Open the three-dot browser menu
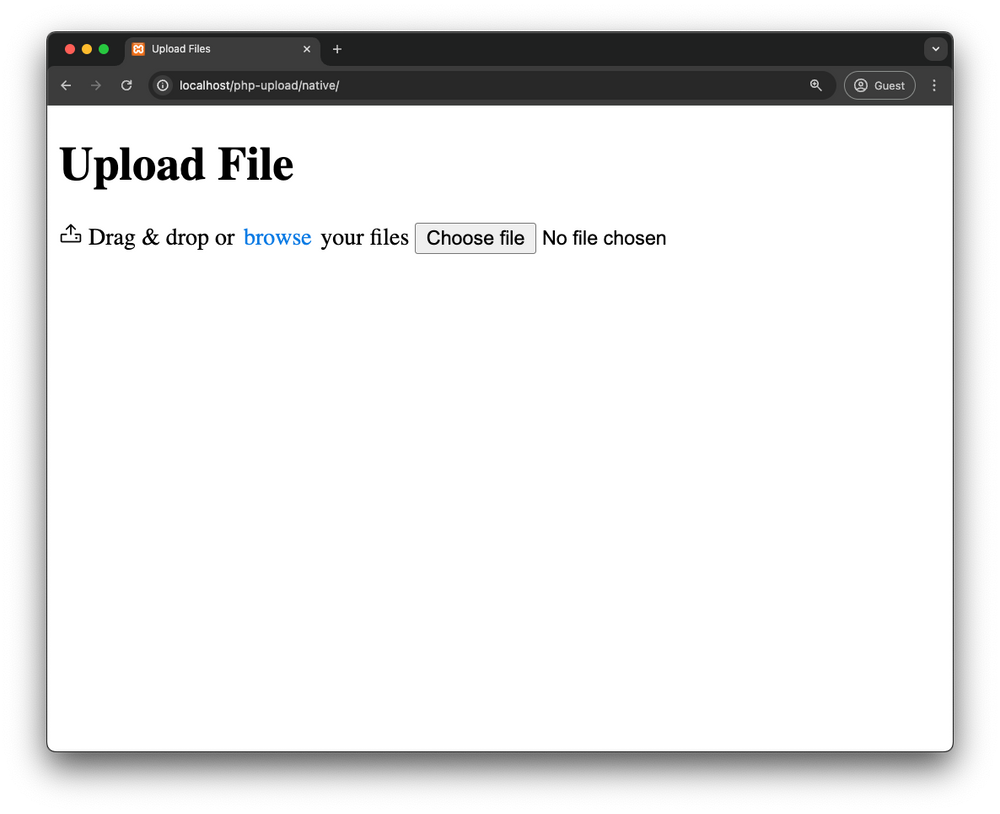 point(934,85)
